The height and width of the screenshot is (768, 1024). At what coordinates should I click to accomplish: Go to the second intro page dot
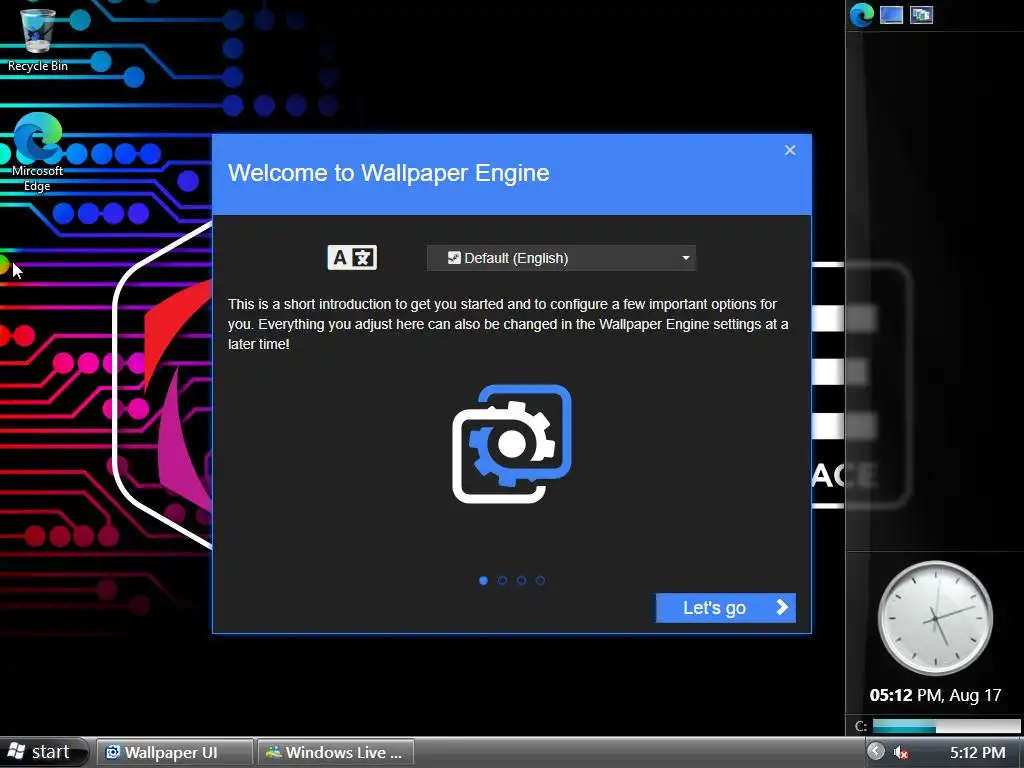502,581
